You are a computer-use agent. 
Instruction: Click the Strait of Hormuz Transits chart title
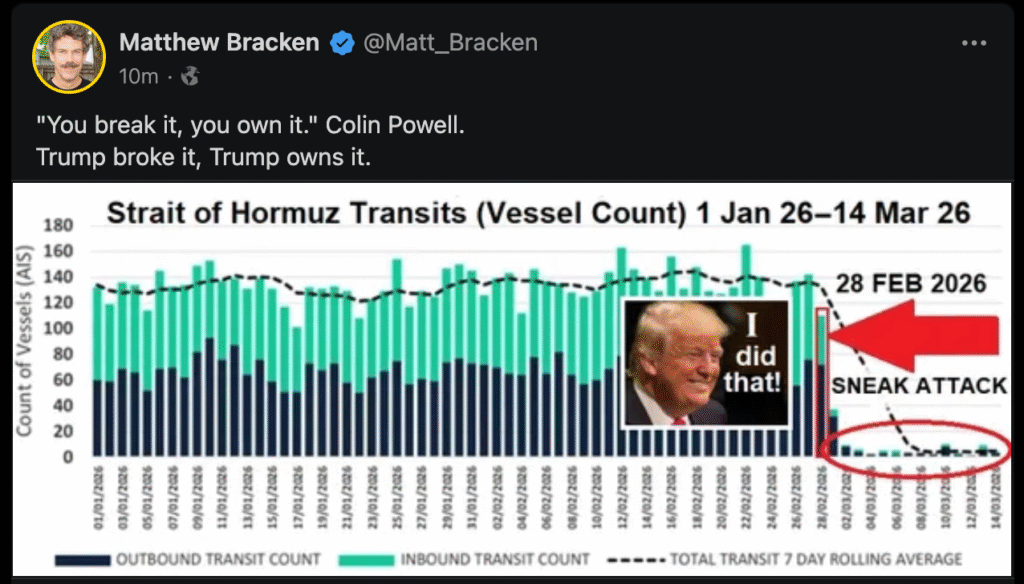tap(538, 212)
